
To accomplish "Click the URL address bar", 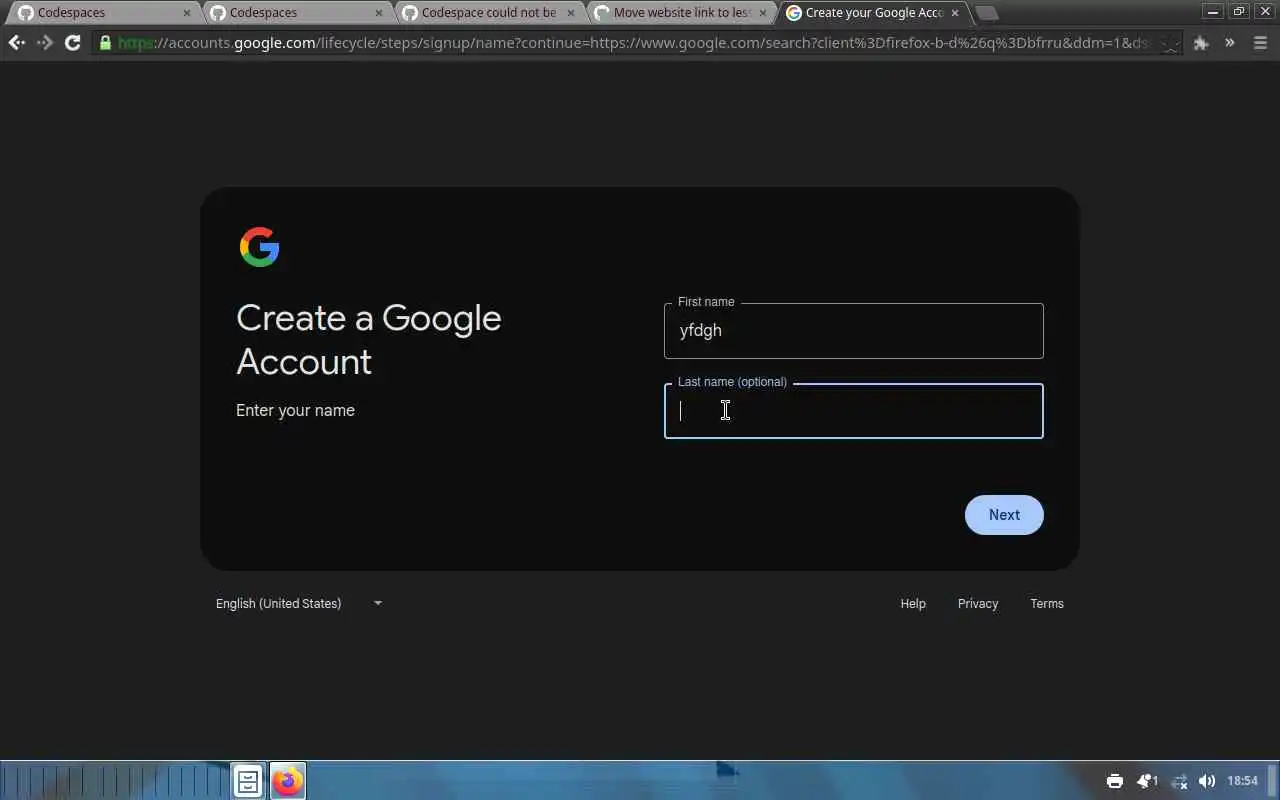I will pos(635,43).
